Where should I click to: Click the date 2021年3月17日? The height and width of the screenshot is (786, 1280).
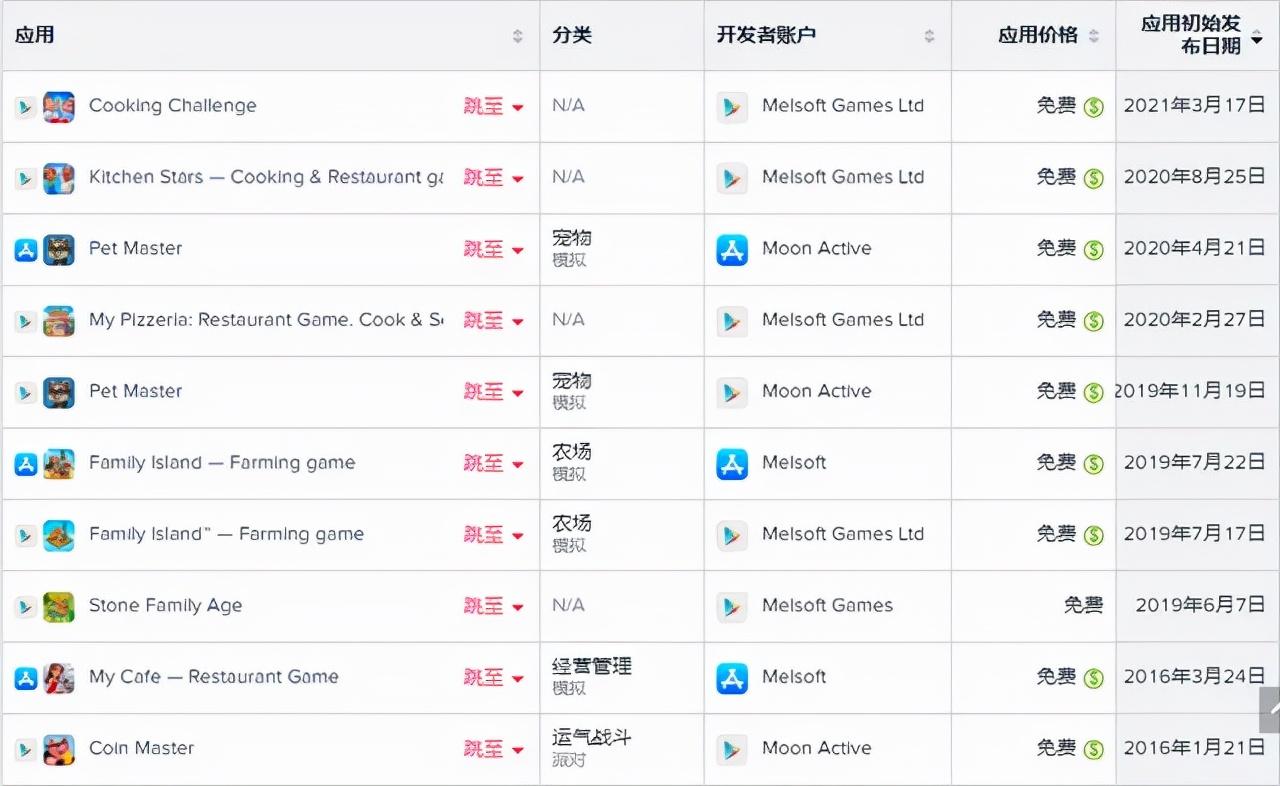tap(1194, 106)
